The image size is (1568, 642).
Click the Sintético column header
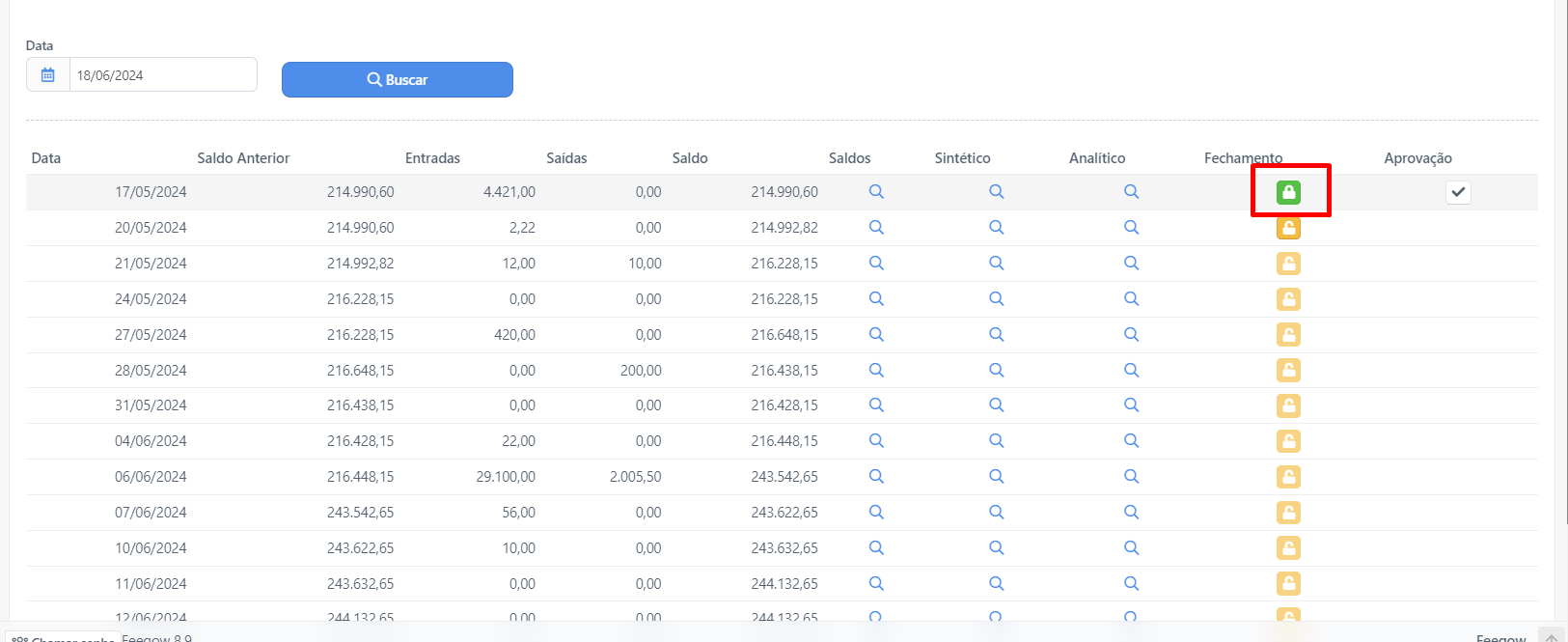pyautogui.click(x=962, y=158)
